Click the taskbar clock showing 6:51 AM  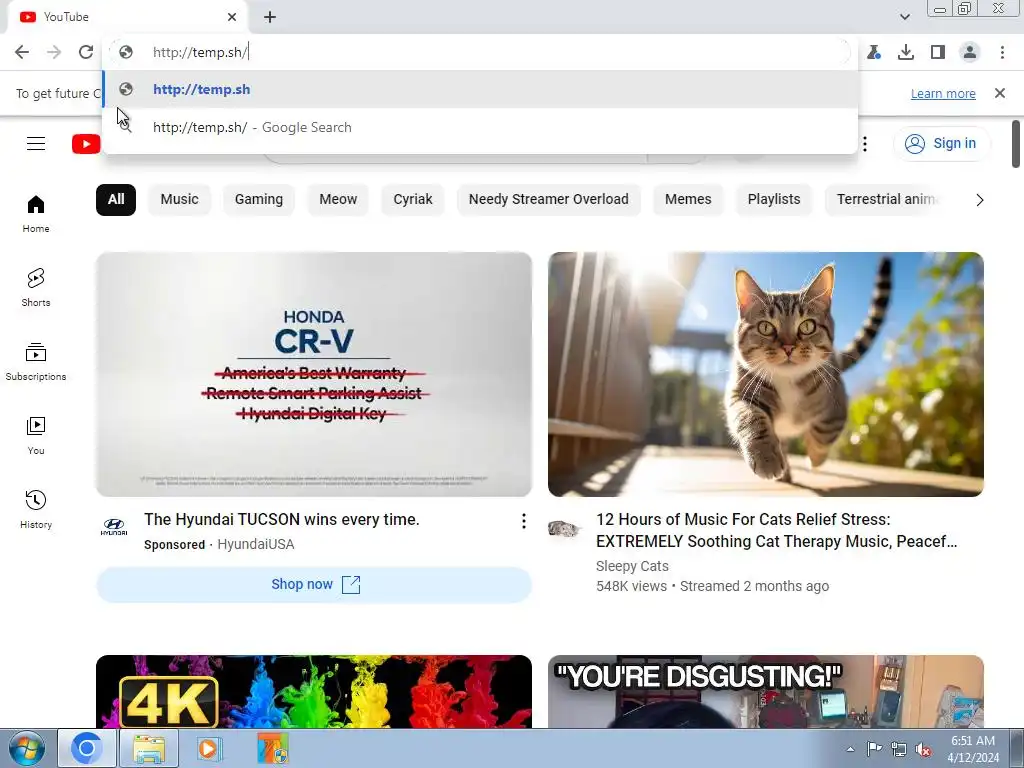tap(973, 749)
